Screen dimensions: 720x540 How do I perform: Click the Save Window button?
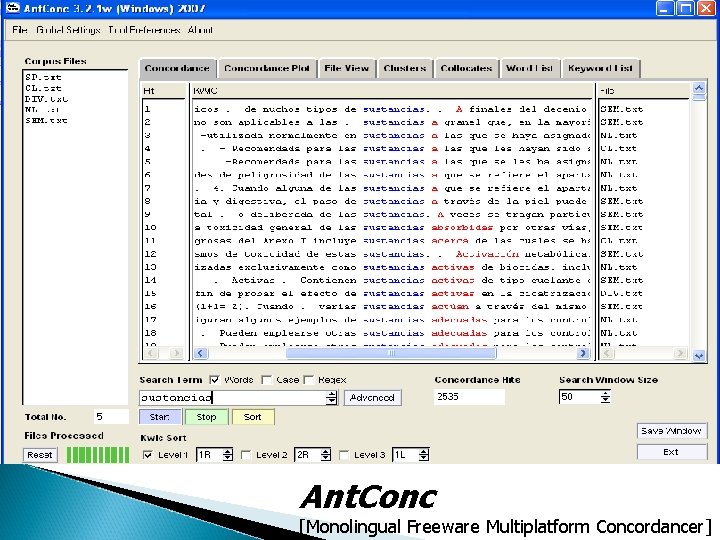pyautogui.click(x=671, y=431)
